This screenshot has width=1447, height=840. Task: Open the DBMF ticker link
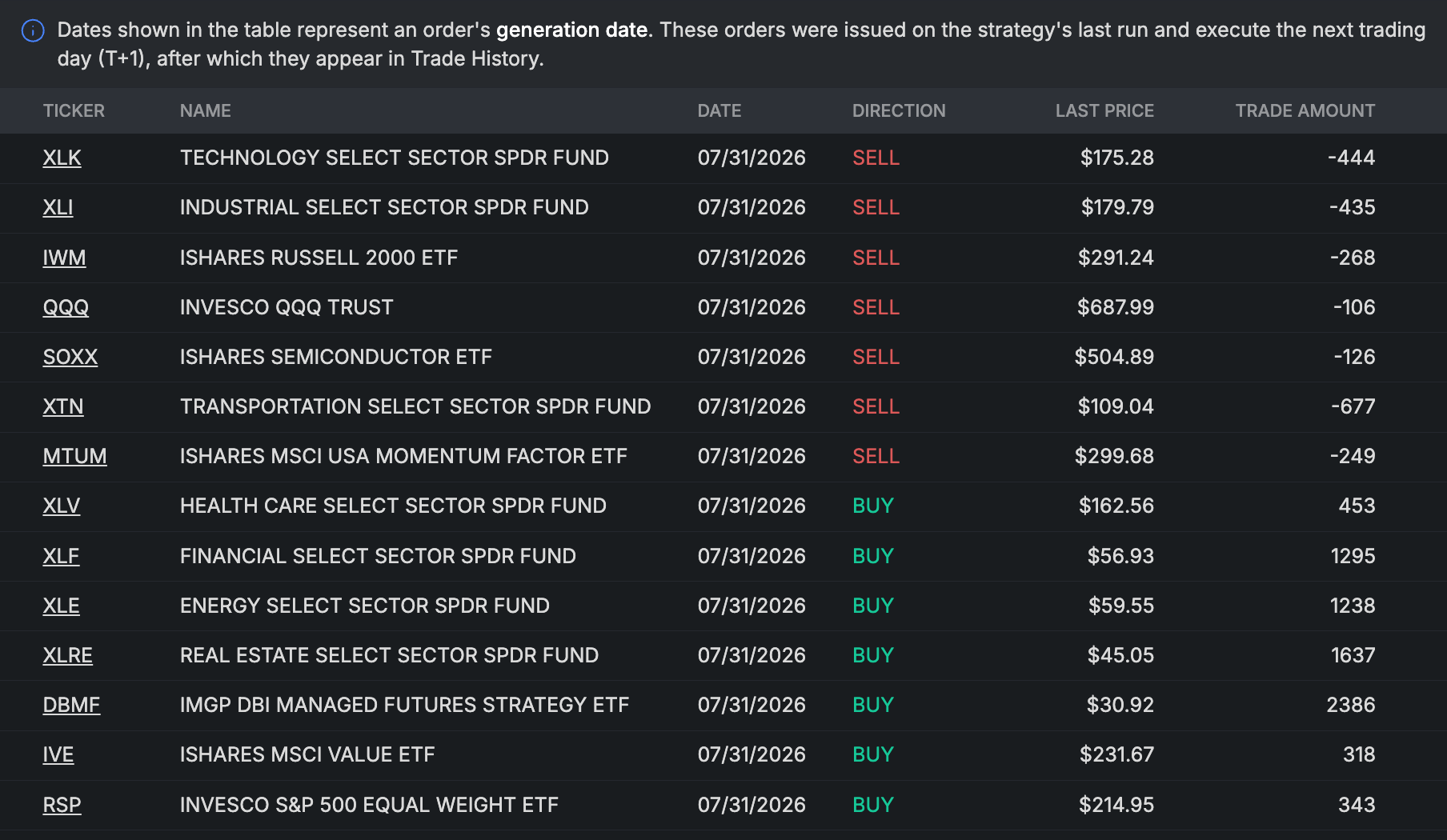pyautogui.click(x=71, y=705)
